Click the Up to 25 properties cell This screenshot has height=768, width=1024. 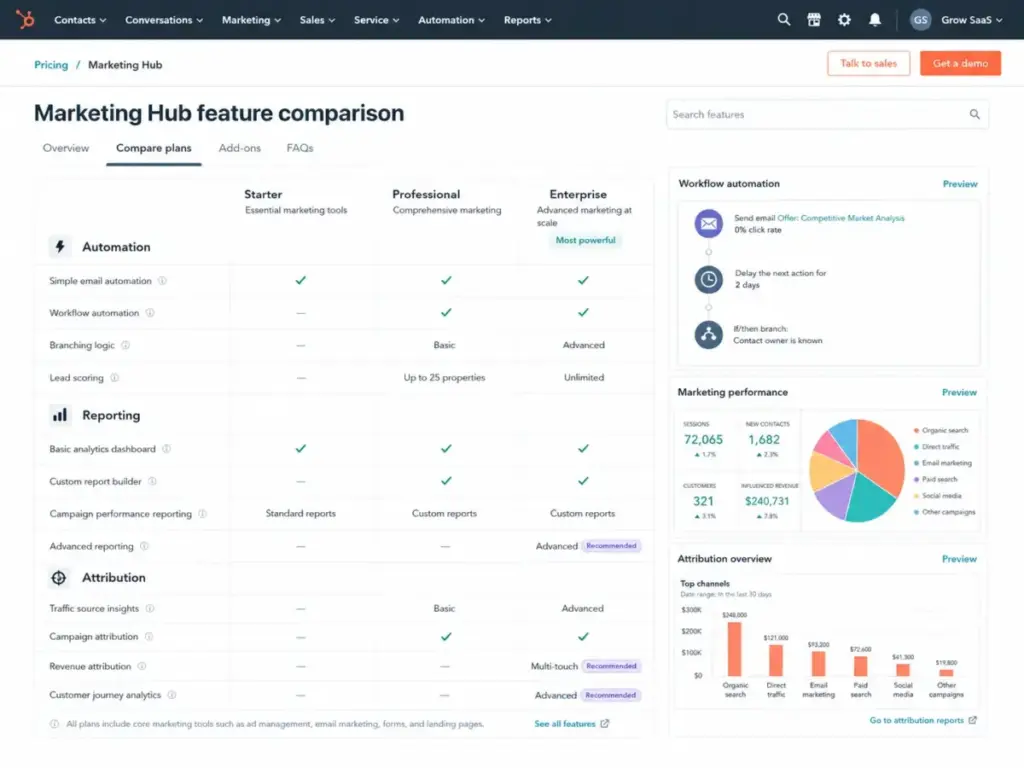[444, 377]
